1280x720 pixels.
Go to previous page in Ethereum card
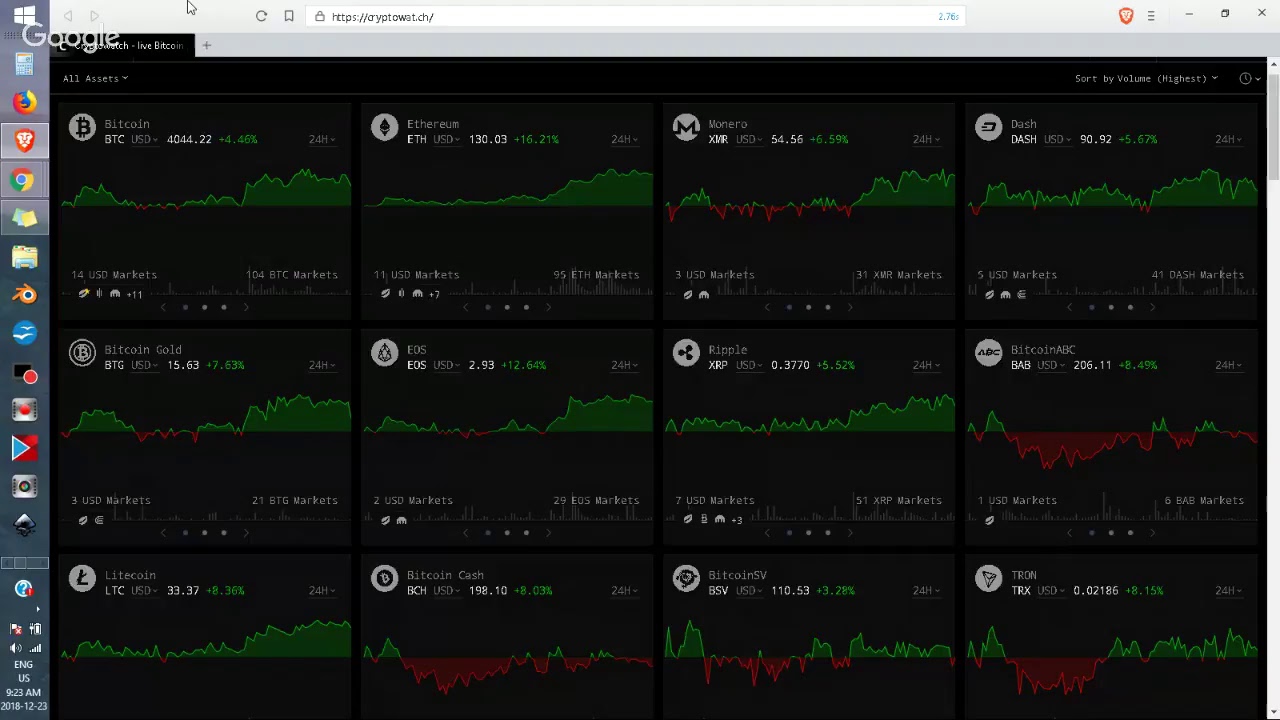(466, 307)
